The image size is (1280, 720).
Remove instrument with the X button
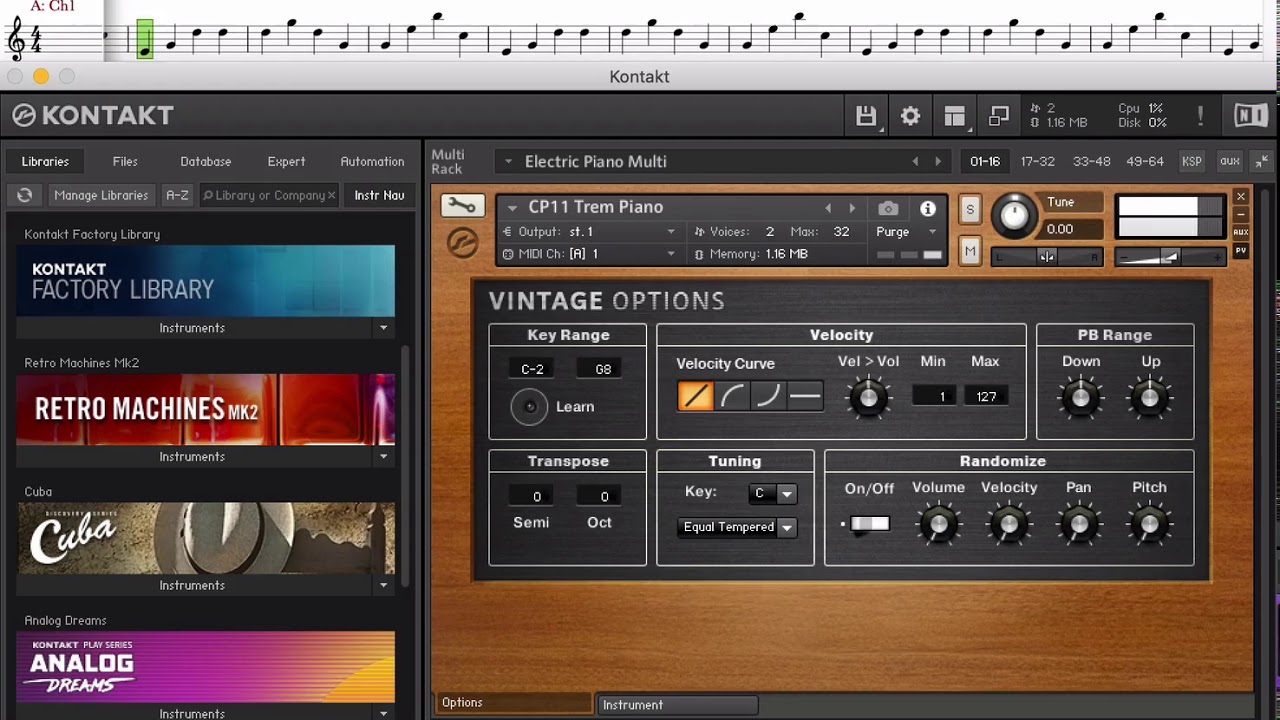click(x=1241, y=197)
